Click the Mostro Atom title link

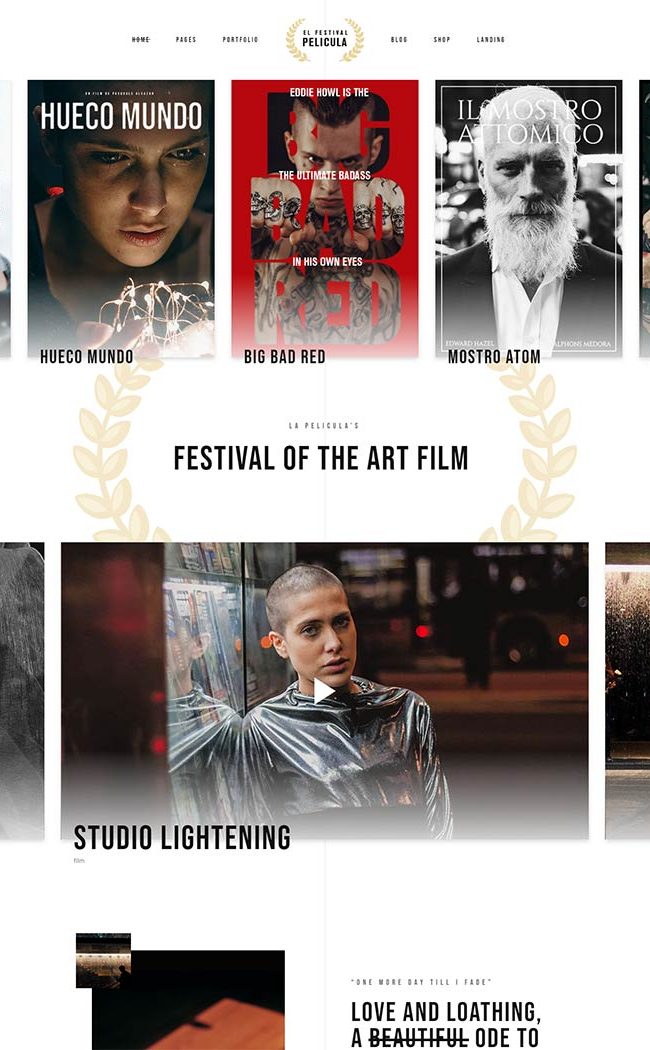[x=494, y=357]
